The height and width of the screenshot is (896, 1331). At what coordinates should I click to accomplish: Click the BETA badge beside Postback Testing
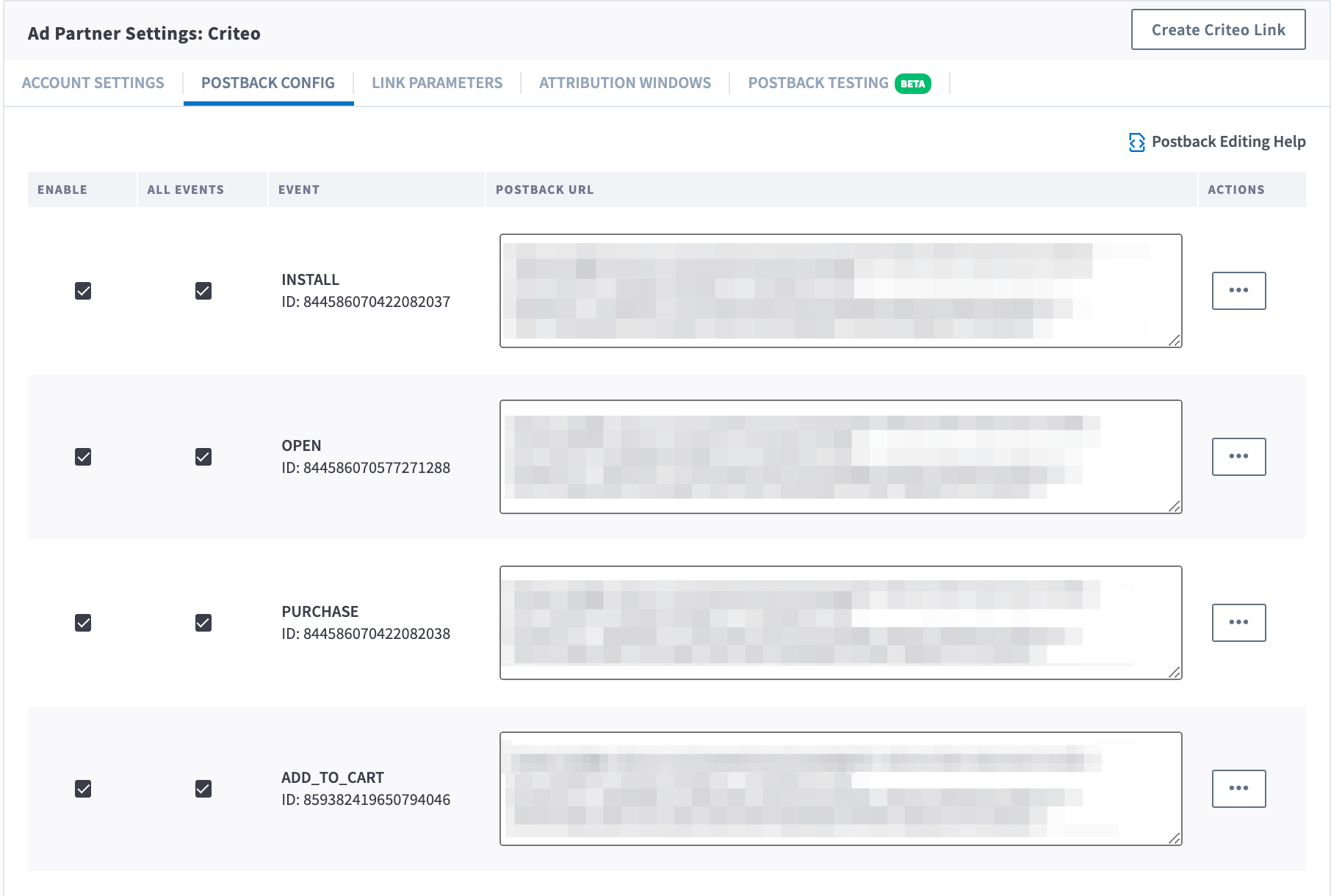point(913,84)
